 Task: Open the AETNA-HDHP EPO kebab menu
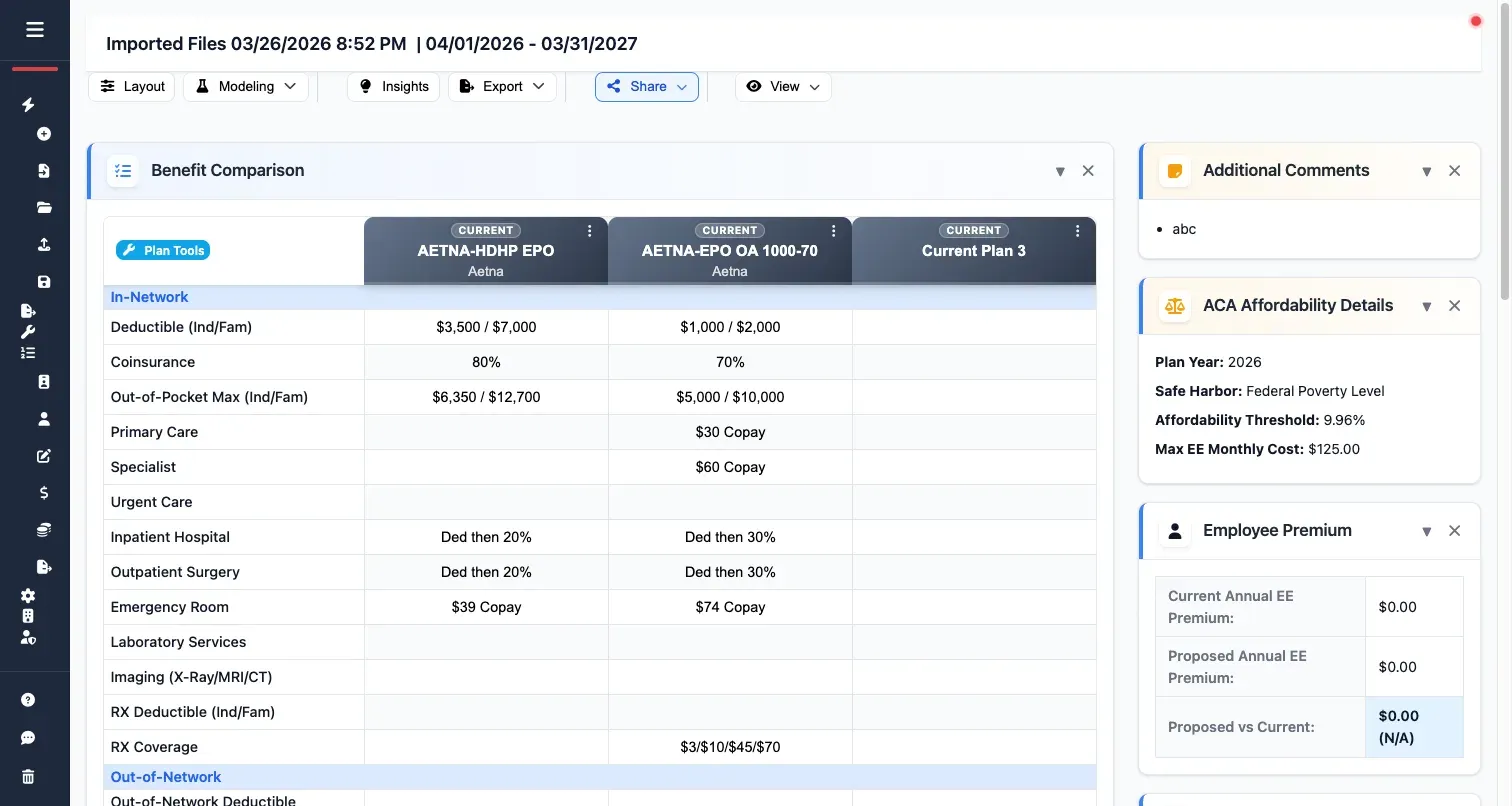(590, 231)
